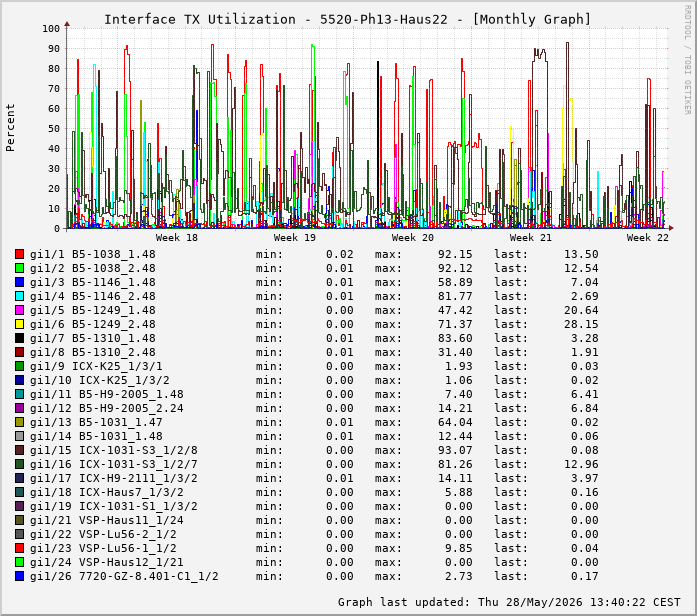Click the swatch for gi1/16 ICX-1031-S3_1/2/7
This screenshot has height=616, width=697.
point(19,464)
